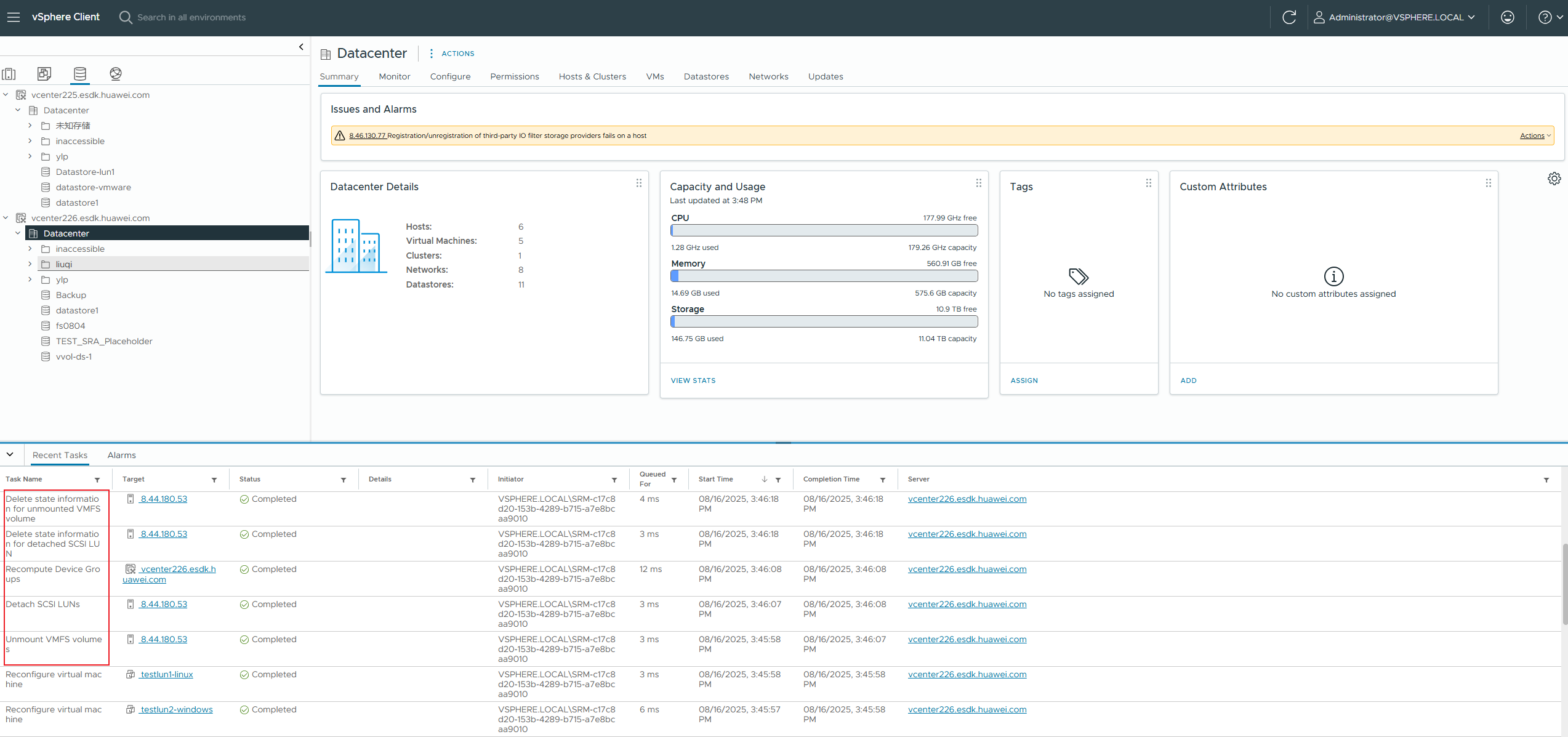
Task: Filter the Initiator column
Action: pyautogui.click(x=614, y=480)
